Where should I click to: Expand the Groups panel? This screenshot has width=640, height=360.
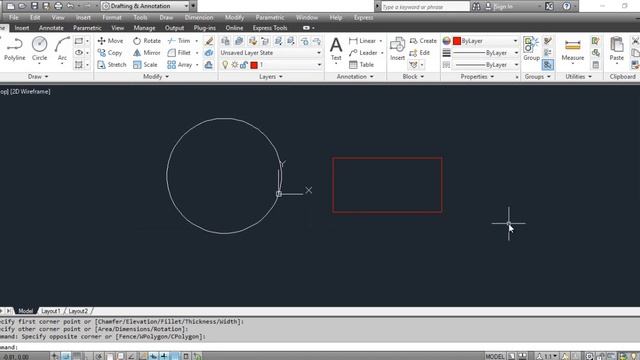[x=538, y=76]
